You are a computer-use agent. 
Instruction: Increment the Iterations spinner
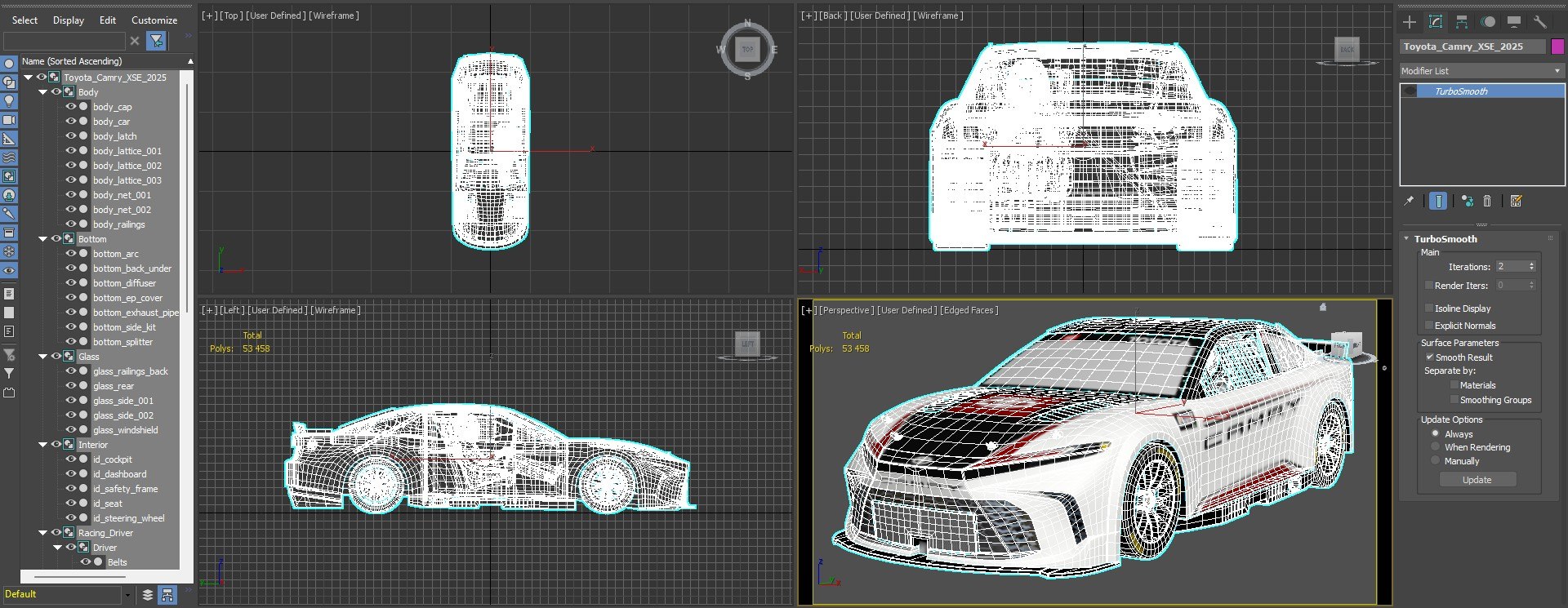coord(1532,264)
